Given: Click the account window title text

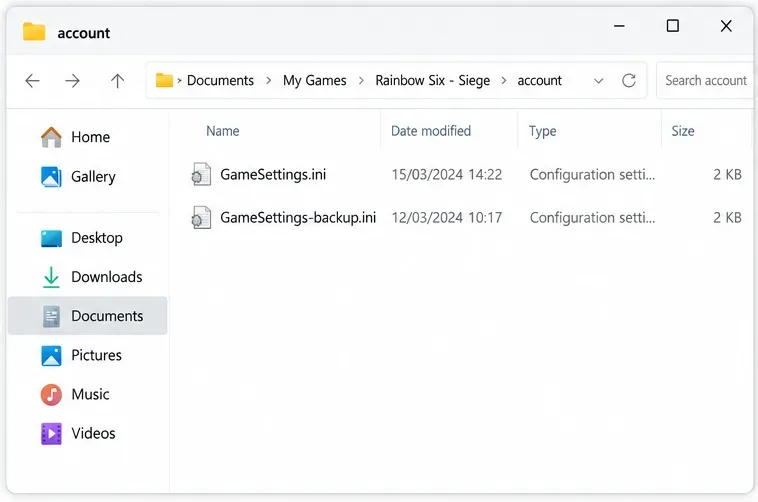Looking at the screenshot, I should click(x=84, y=33).
